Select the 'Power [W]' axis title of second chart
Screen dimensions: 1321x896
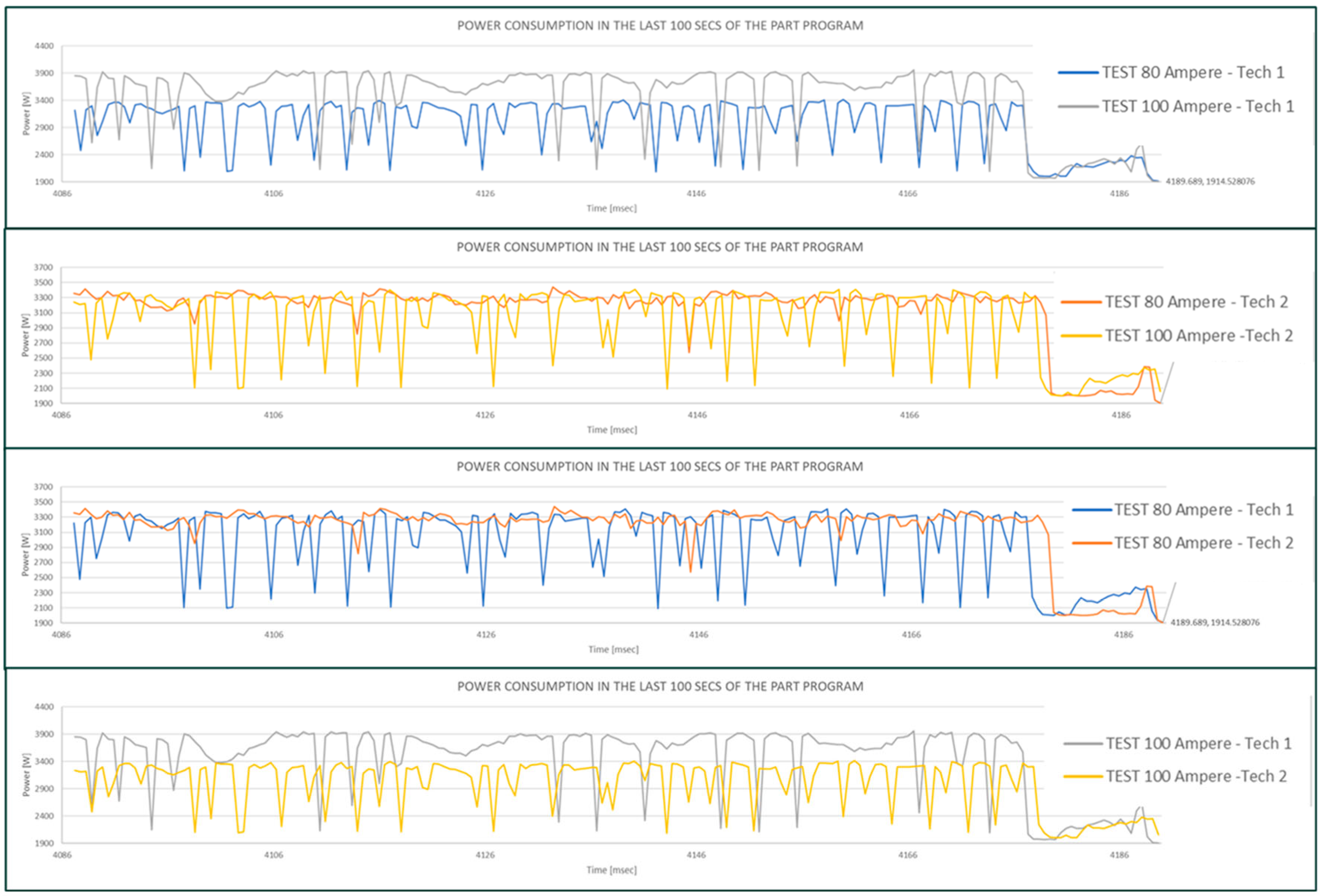coord(25,335)
